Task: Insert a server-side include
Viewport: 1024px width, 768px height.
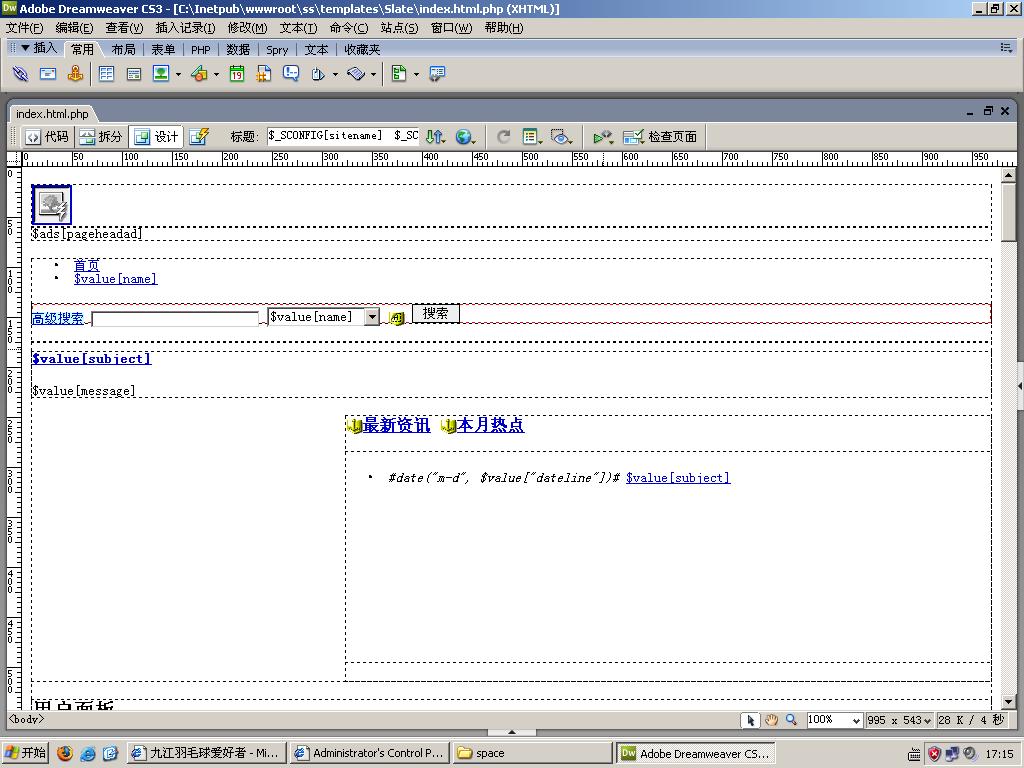Action: point(264,74)
